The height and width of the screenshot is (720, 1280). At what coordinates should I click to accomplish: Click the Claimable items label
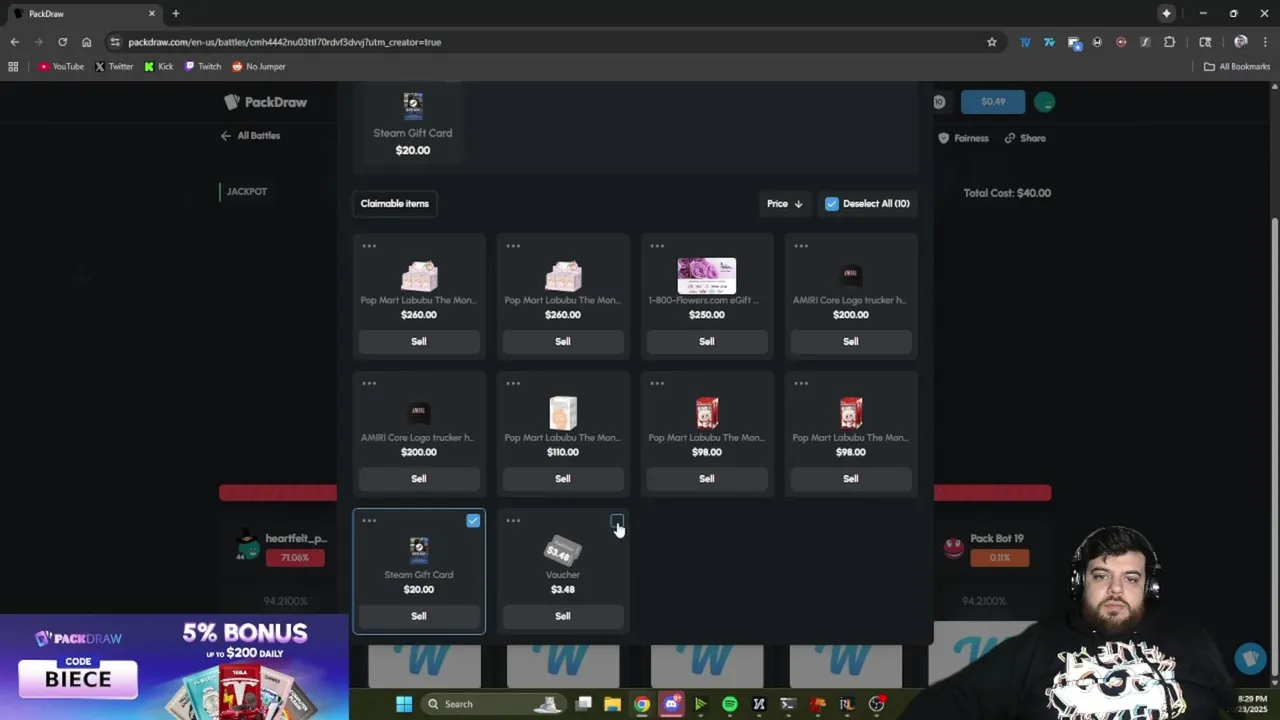(x=395, y=204)
